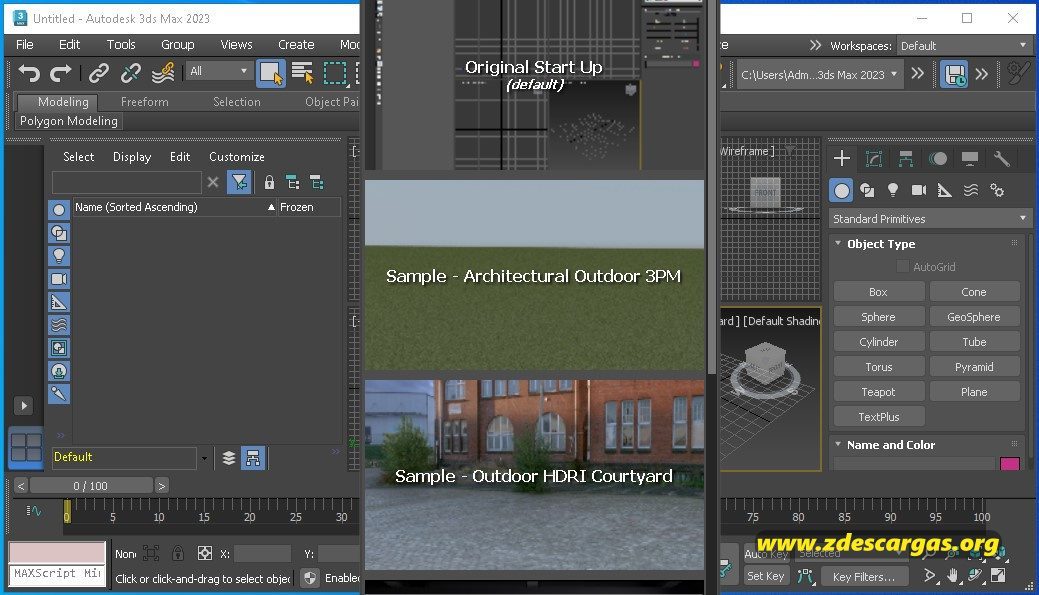Click the Unlink selection icon

pos(131,73)
